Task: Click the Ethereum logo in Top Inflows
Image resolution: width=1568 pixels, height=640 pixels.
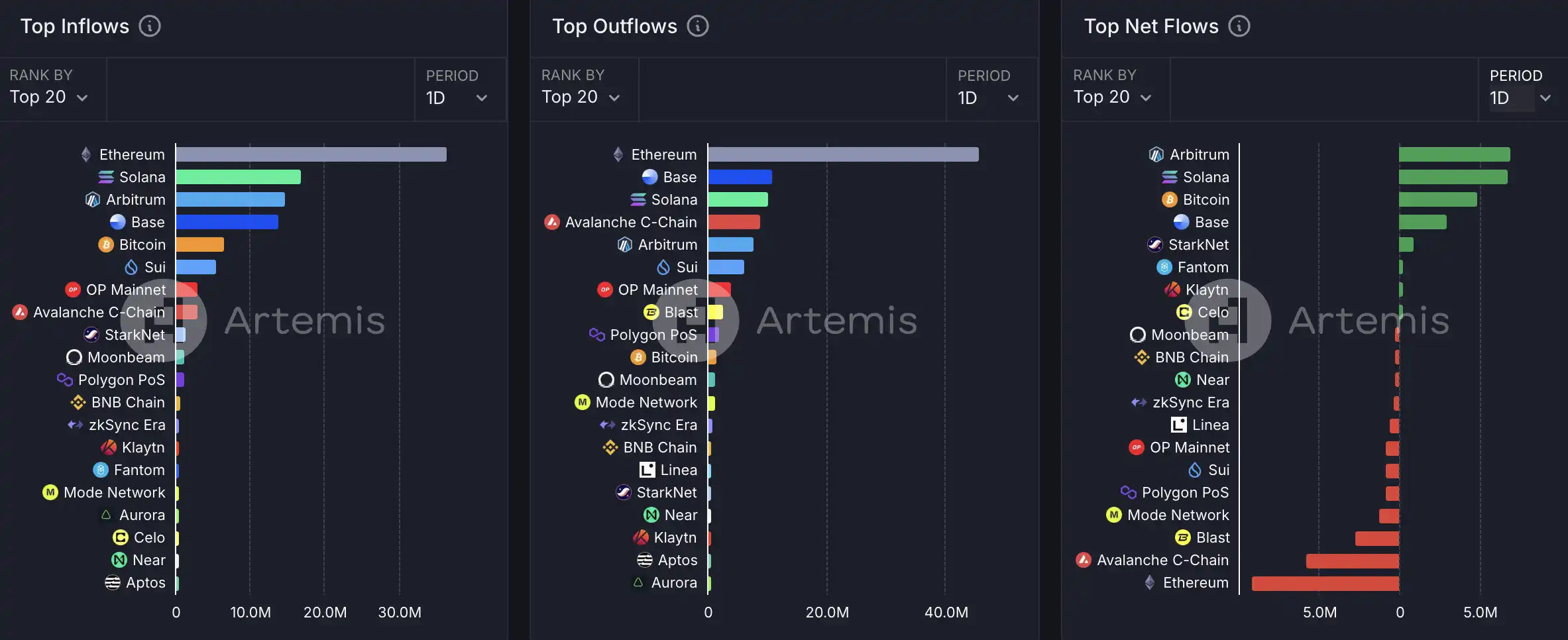Action: point(86,155)
